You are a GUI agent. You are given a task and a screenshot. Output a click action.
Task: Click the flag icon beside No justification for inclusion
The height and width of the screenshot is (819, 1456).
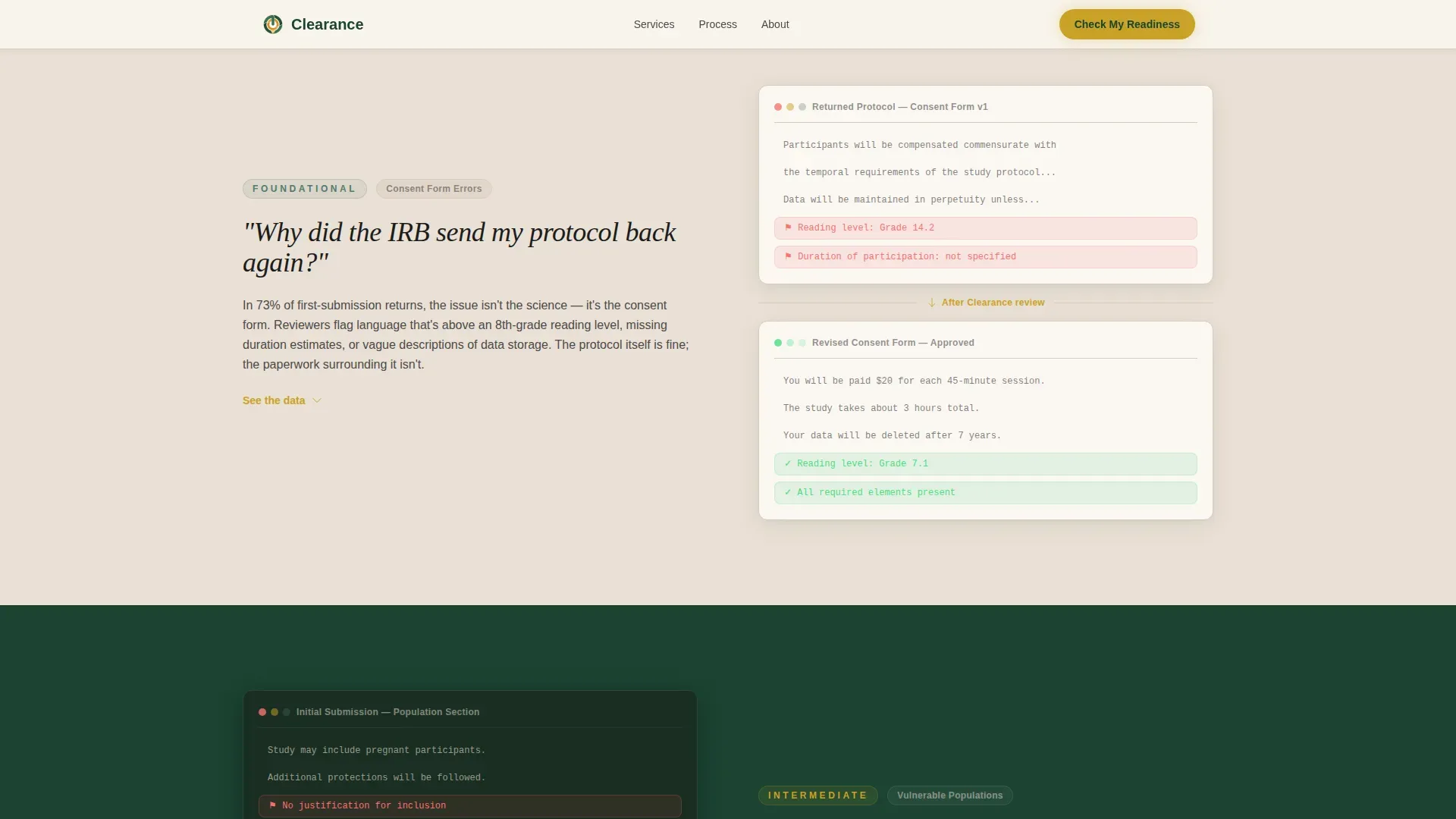[273, 805]
